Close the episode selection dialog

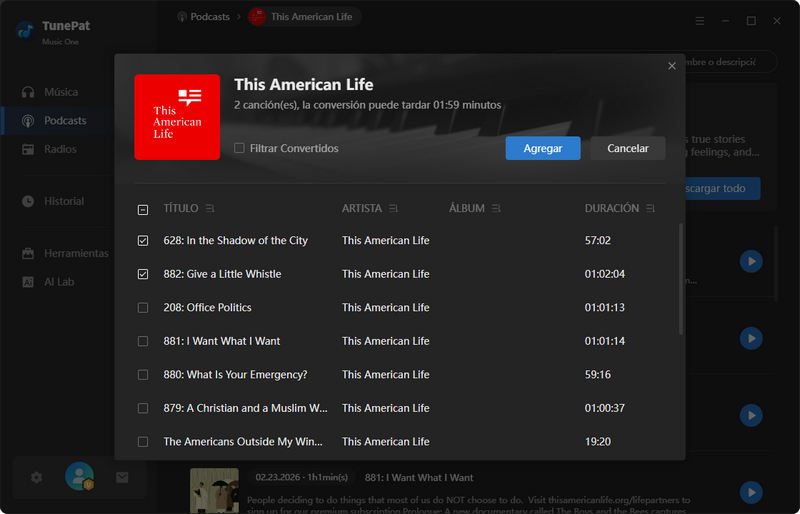pyautogui.click(x=672, y=66)
